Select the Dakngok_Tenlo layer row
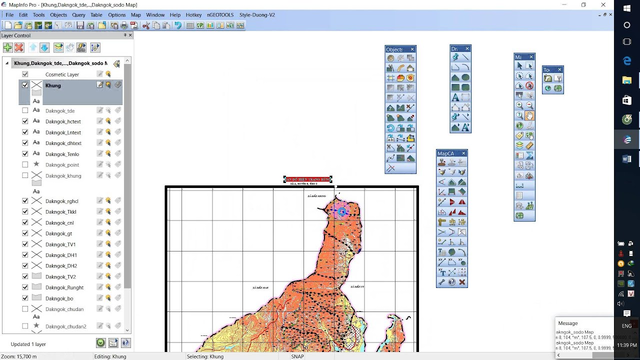Screen dimensions: 640x360 [x=70, y=154]
